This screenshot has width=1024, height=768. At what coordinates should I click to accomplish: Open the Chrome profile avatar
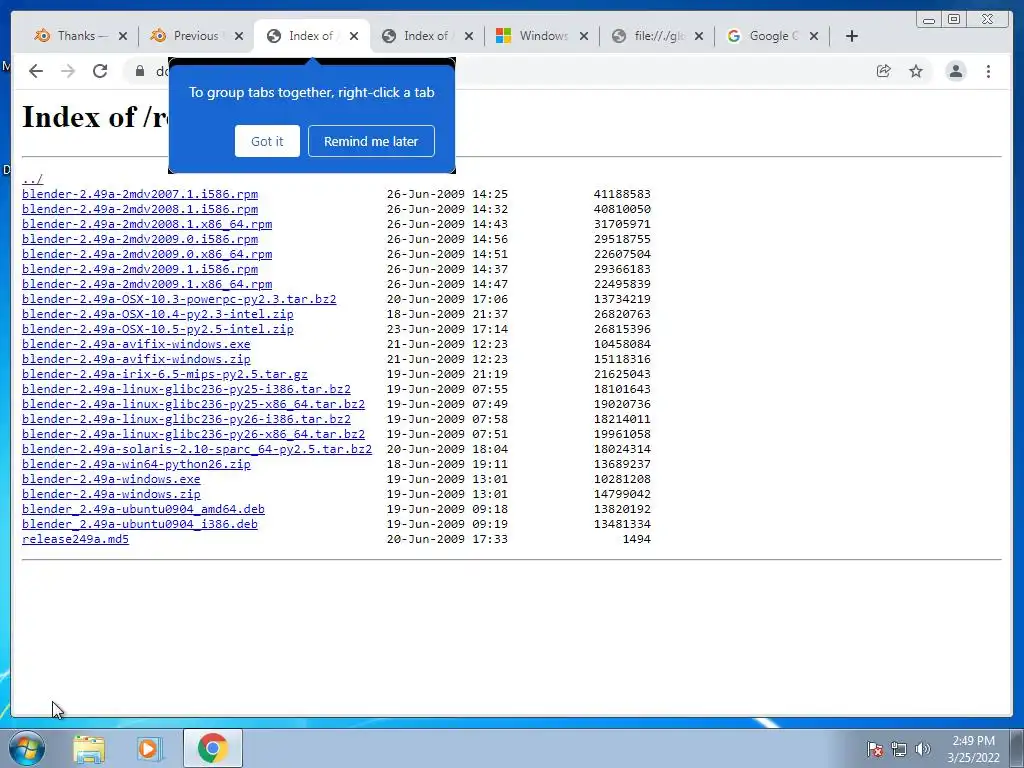[956, 71]
